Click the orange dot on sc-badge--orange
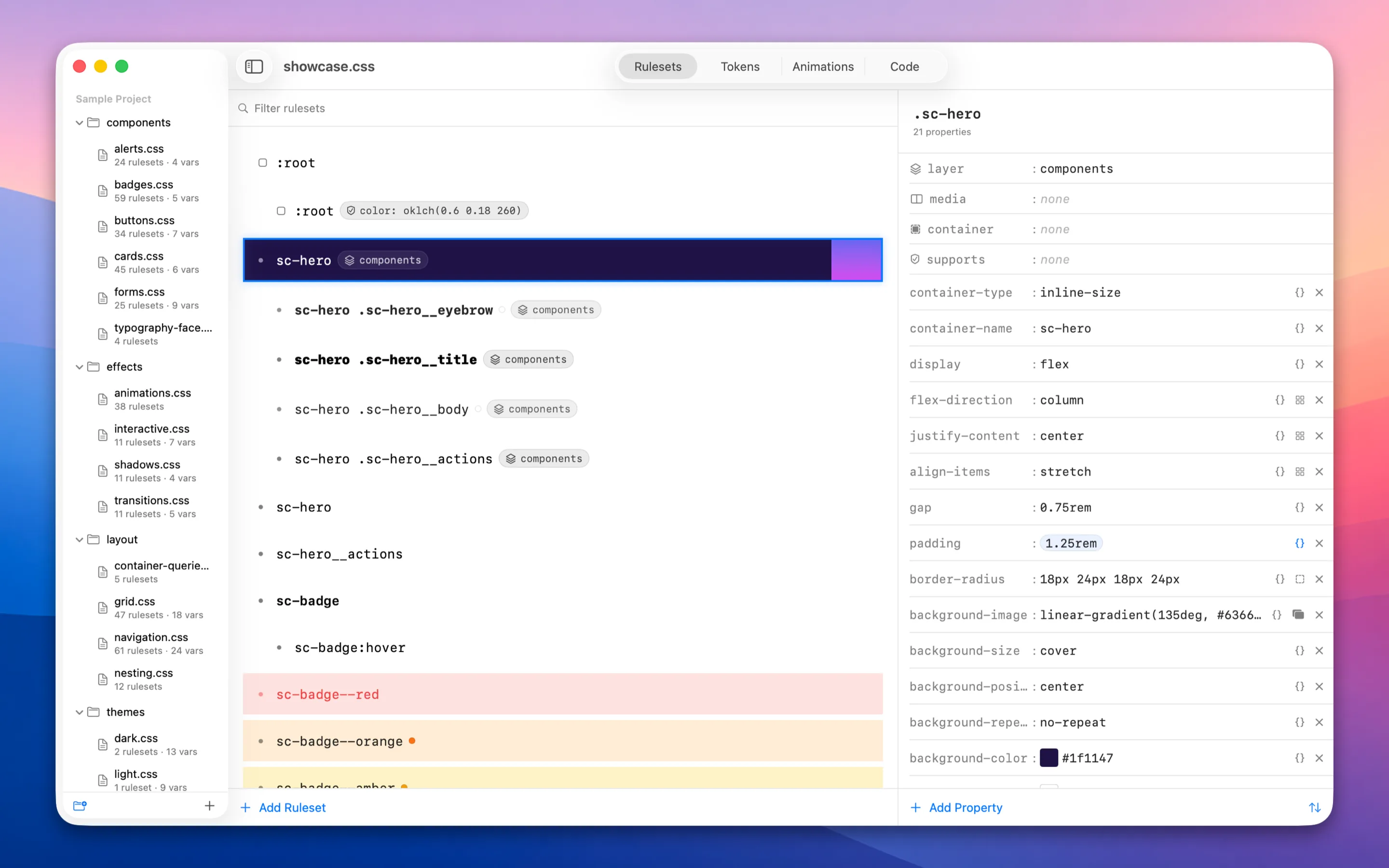Viewport: 1389px width, 868px height. [x=411, y=741]
